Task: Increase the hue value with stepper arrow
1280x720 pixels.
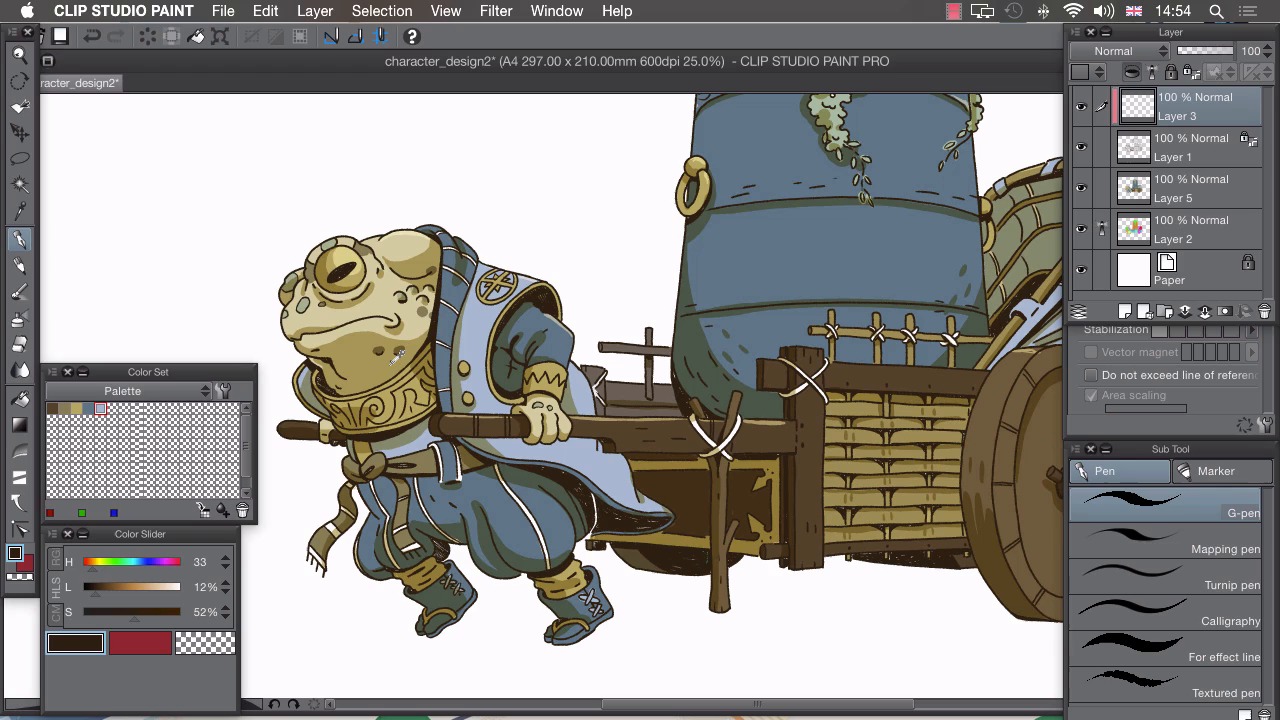Action: click(x=225, y=558)
